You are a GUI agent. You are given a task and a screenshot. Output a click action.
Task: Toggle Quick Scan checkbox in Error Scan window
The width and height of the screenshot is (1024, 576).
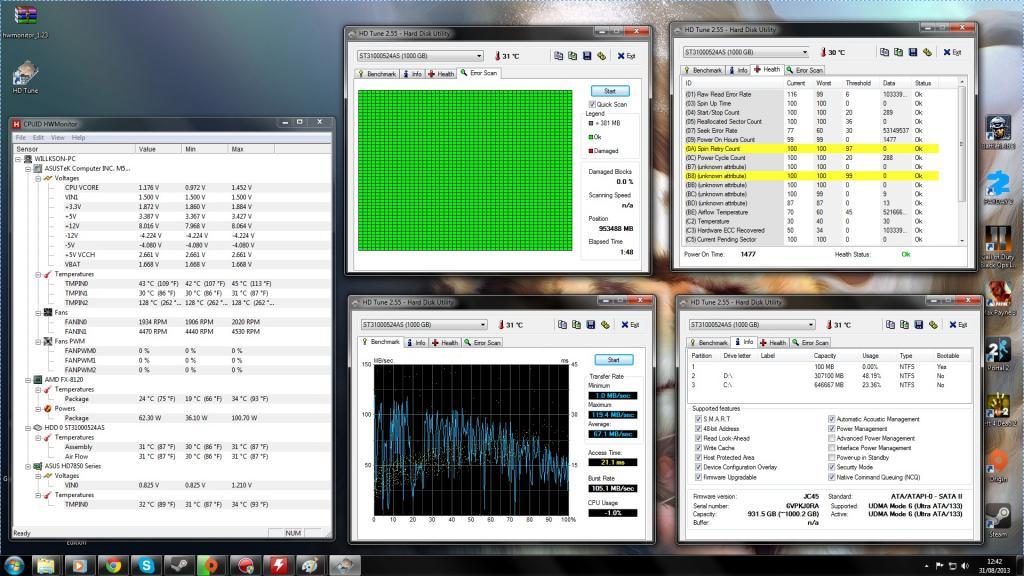592,104
